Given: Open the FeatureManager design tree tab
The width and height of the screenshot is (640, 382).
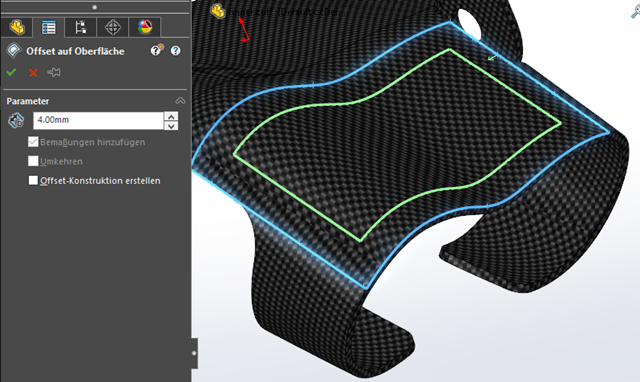Looking at the screenshot, I should [17, 27].
